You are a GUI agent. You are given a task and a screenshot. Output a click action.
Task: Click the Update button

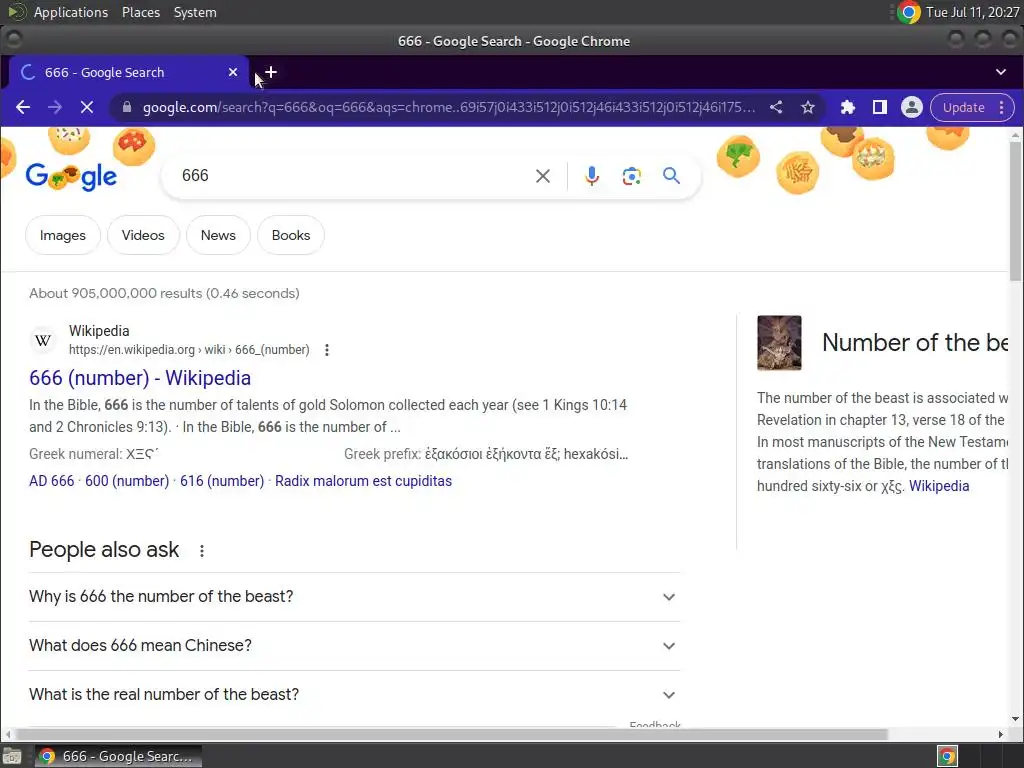pos(963,107)
